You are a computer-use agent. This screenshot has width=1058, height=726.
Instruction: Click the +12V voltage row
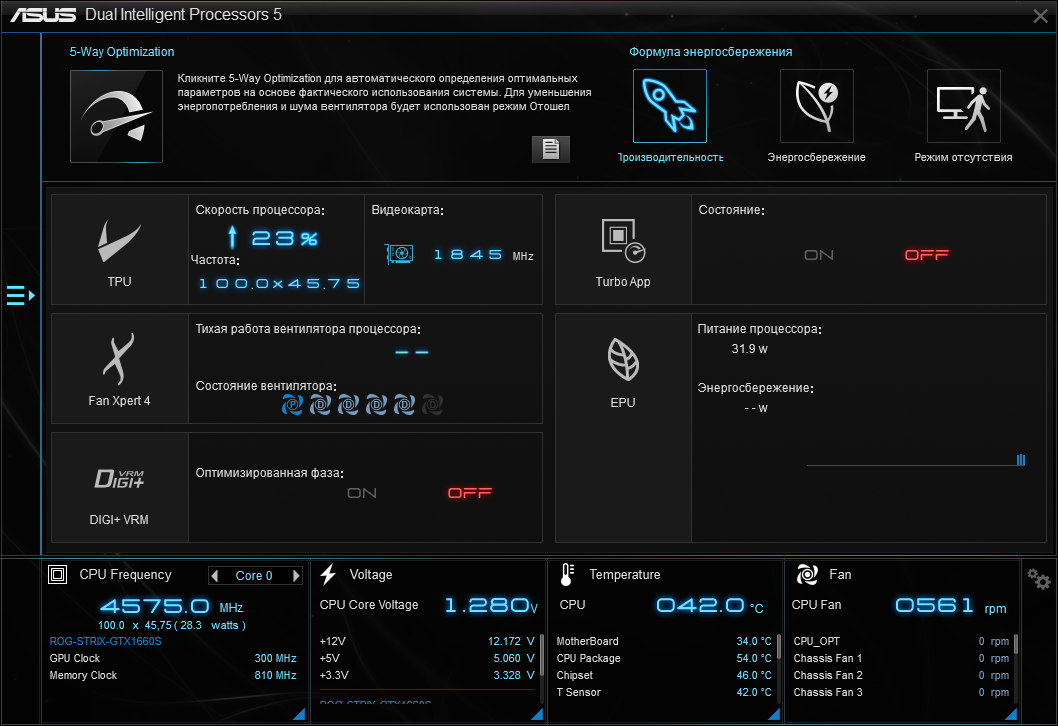[x=427, y=641]
